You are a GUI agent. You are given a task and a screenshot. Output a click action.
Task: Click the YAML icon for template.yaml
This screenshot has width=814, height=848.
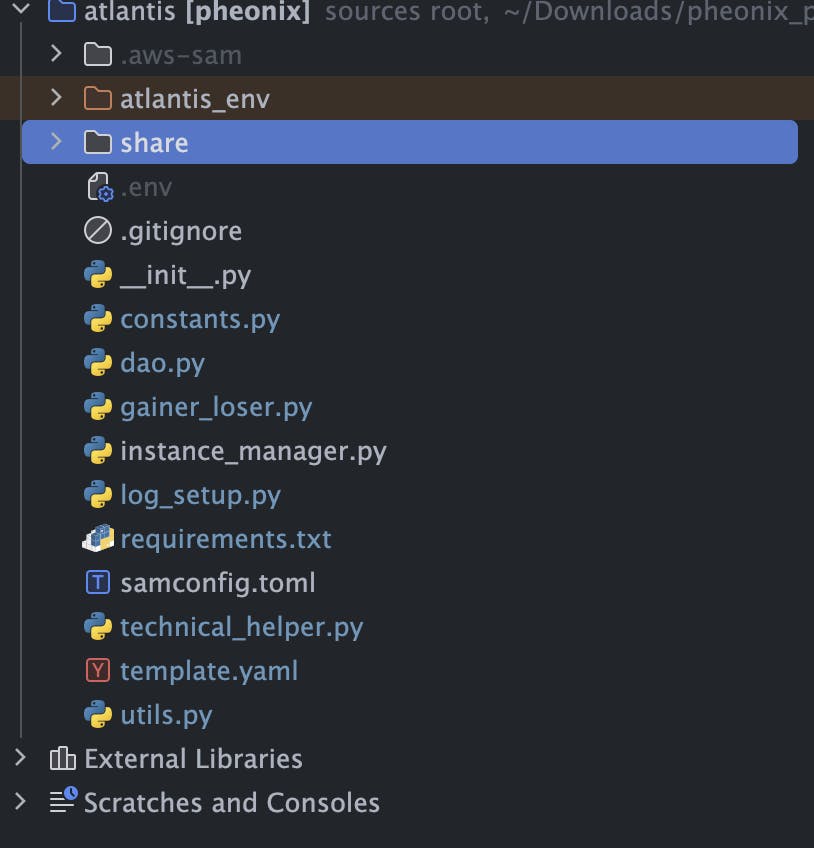click(x=97, y=671)
